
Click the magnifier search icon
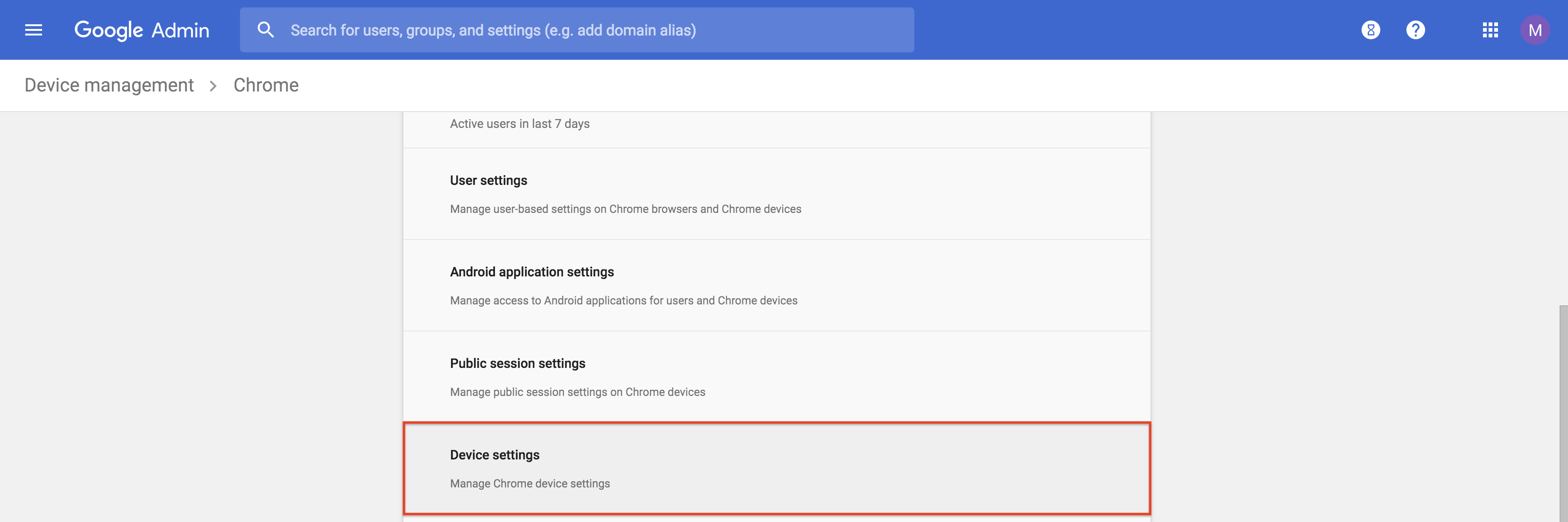coord(265,30)
